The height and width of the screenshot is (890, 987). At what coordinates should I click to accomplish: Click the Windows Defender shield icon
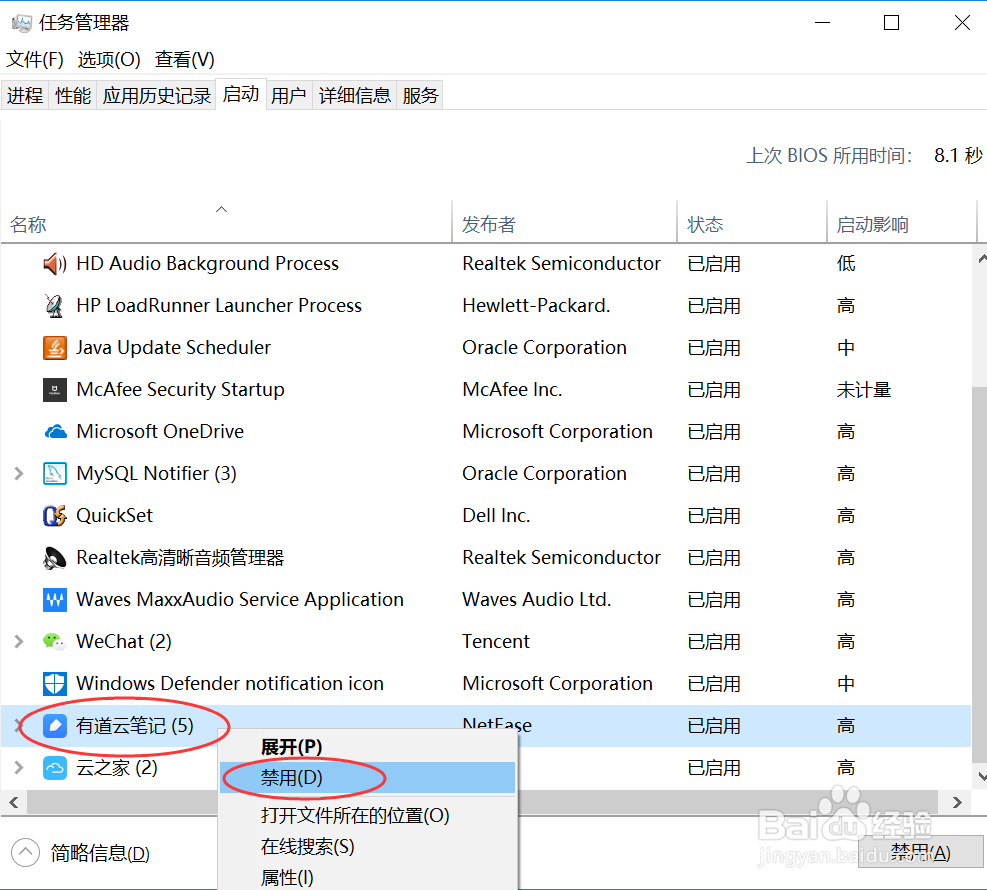[x=55, y=684]
